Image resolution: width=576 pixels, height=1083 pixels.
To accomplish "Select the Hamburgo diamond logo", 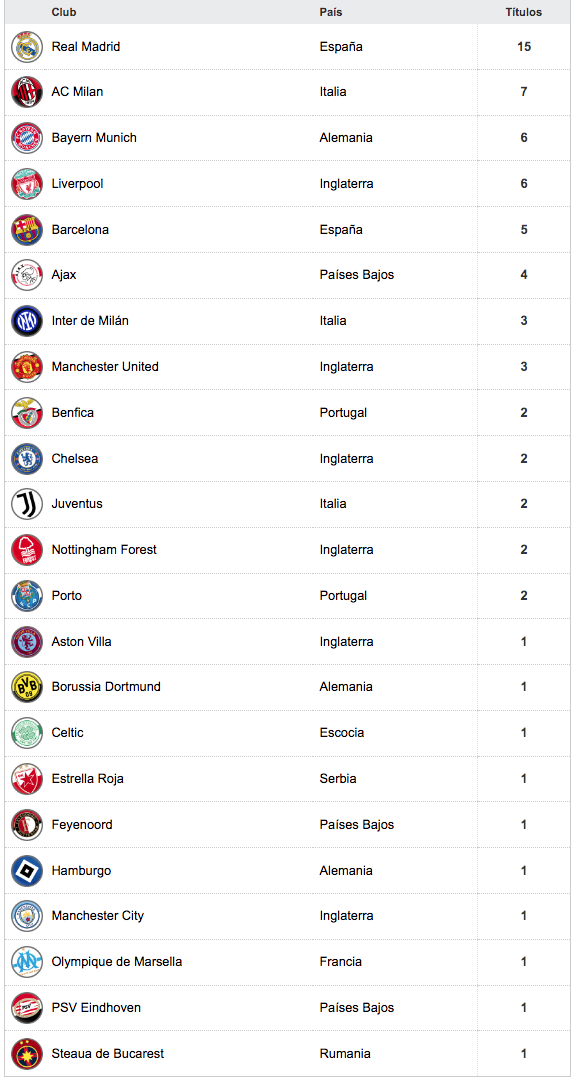I will click(27, 871).
